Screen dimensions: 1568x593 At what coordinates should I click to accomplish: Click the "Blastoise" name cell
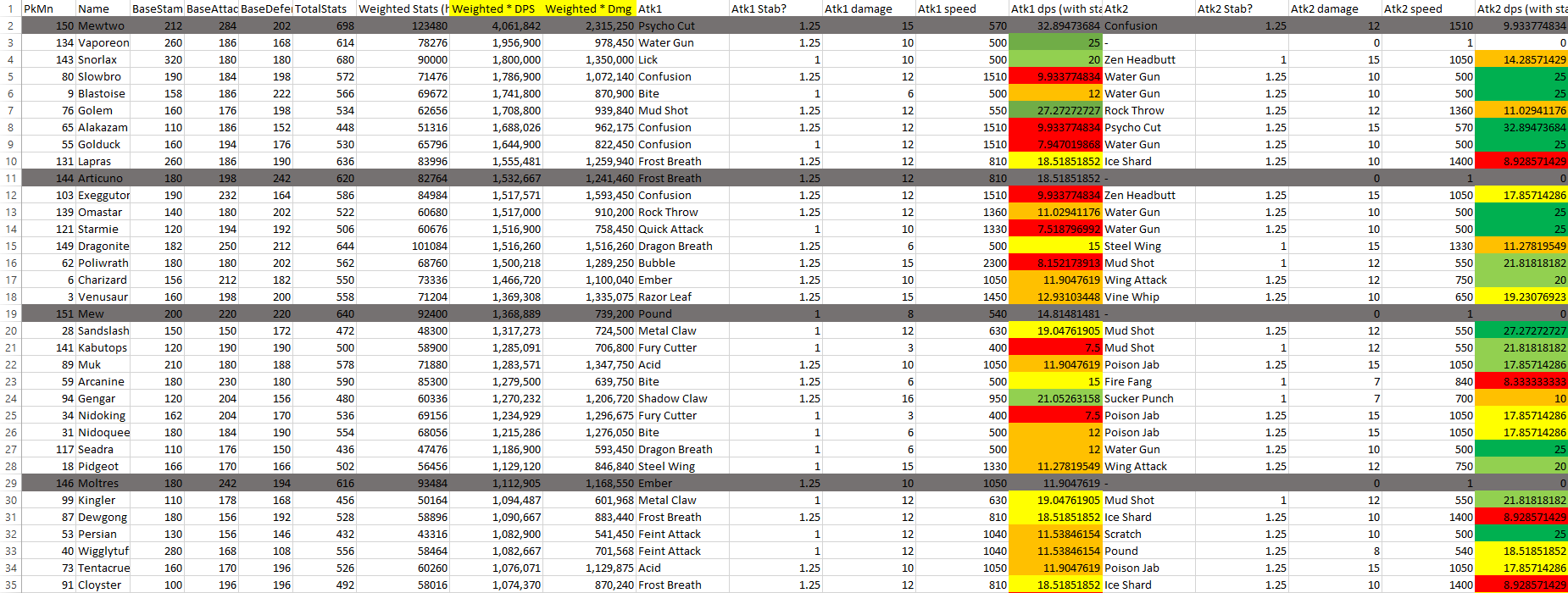(103, 93)
